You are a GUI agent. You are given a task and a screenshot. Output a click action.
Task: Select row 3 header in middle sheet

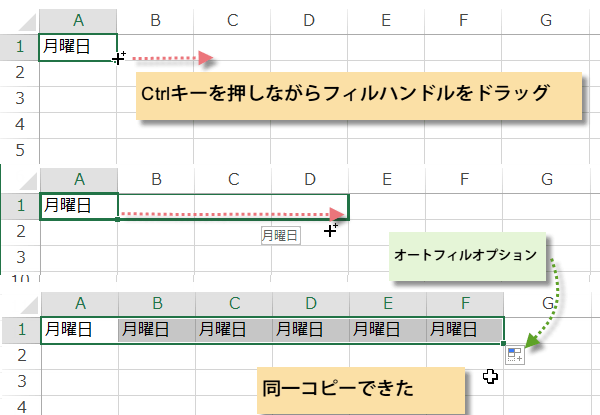pos(19,257)
